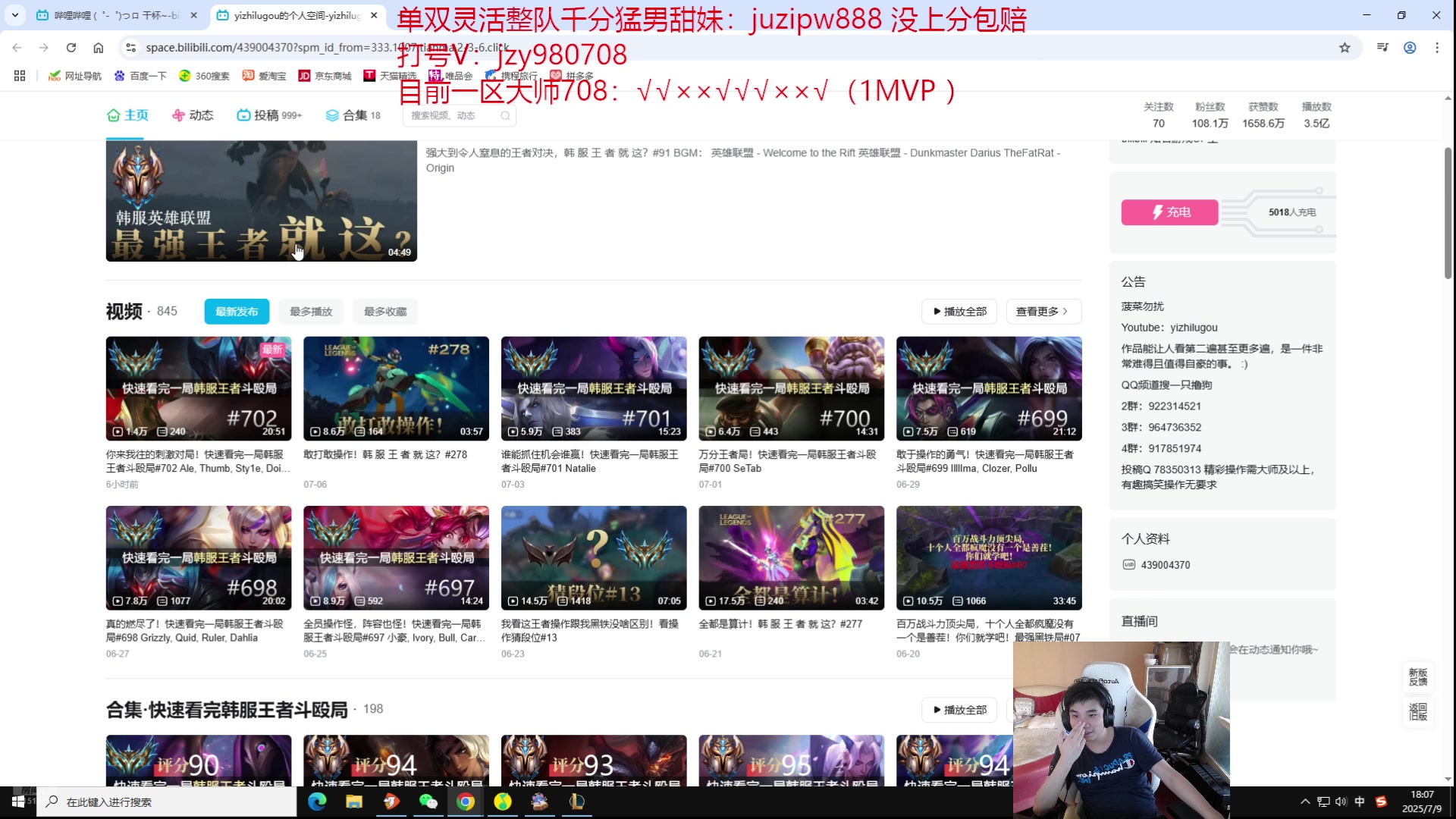Open 京东商城 bookmark

pos(325,76)
